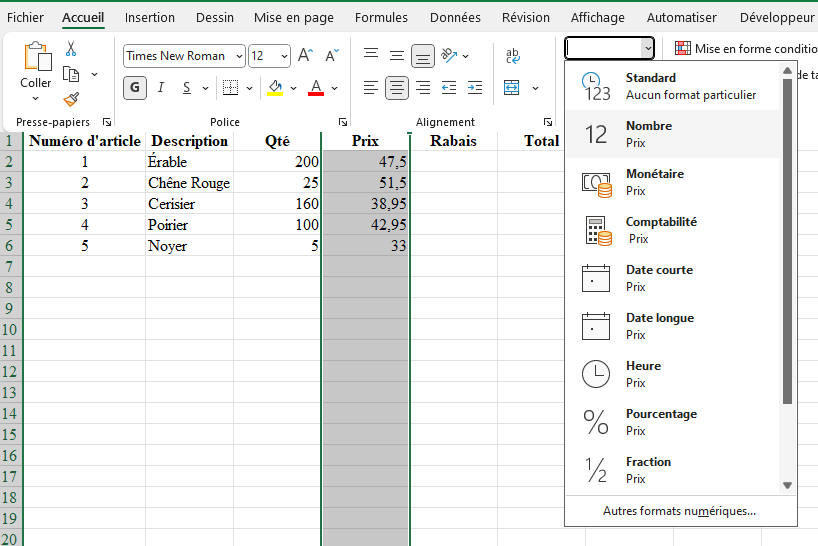Select cell containing Chêne Rouge
The image size is (818, 546).
point(189,183)
